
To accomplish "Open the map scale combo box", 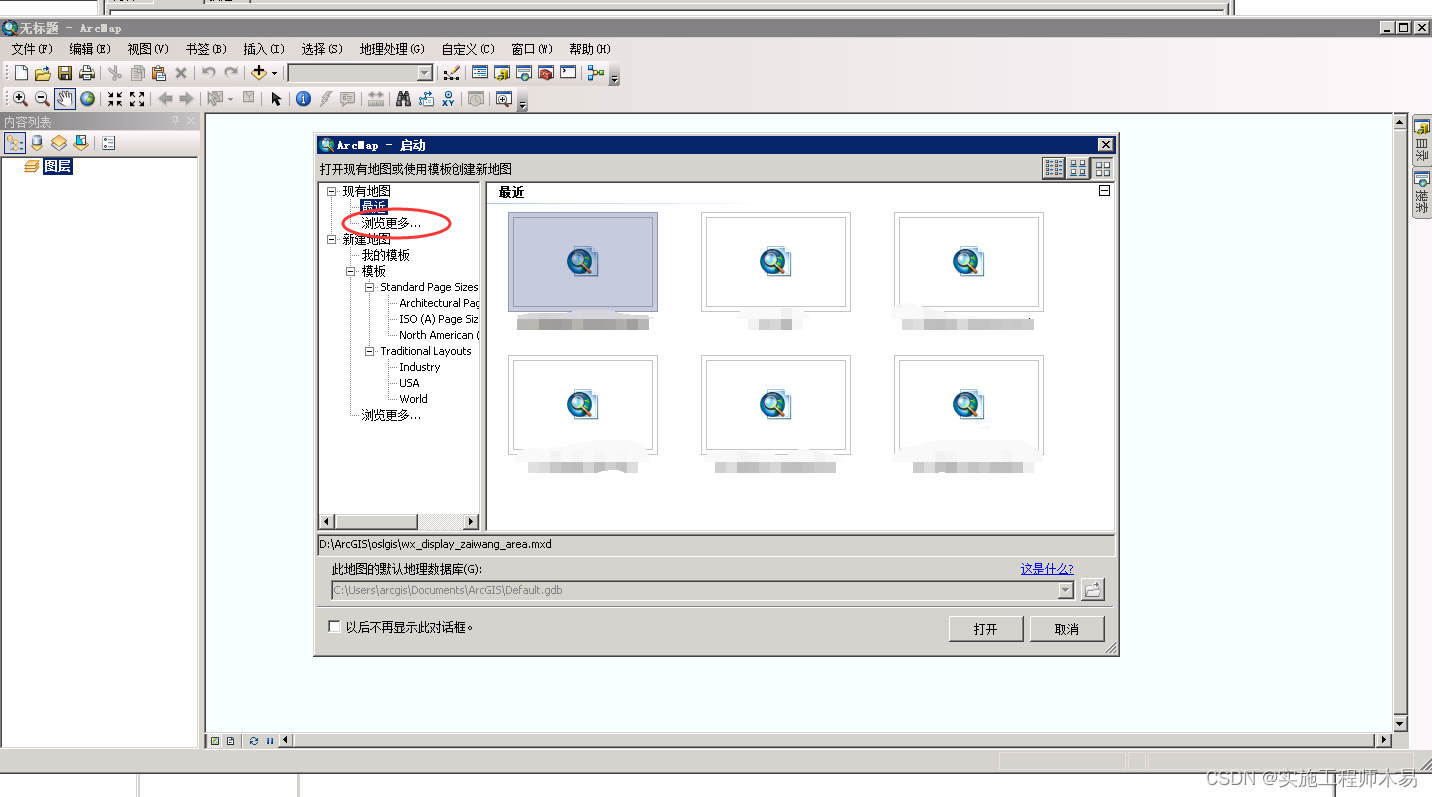I will pyautogui.click(x=360, y=73).
